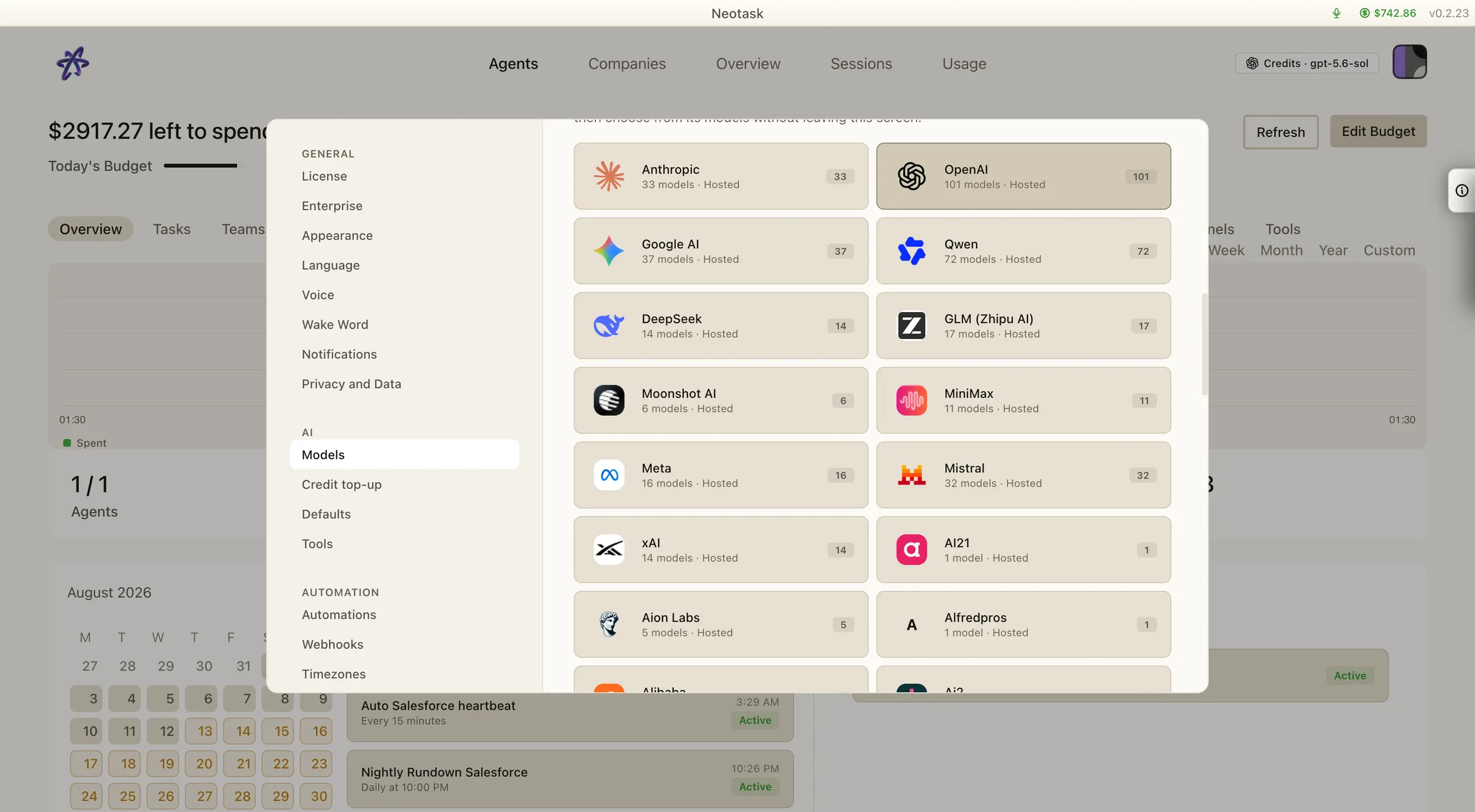Open Webhooks settings

(404, 644)
